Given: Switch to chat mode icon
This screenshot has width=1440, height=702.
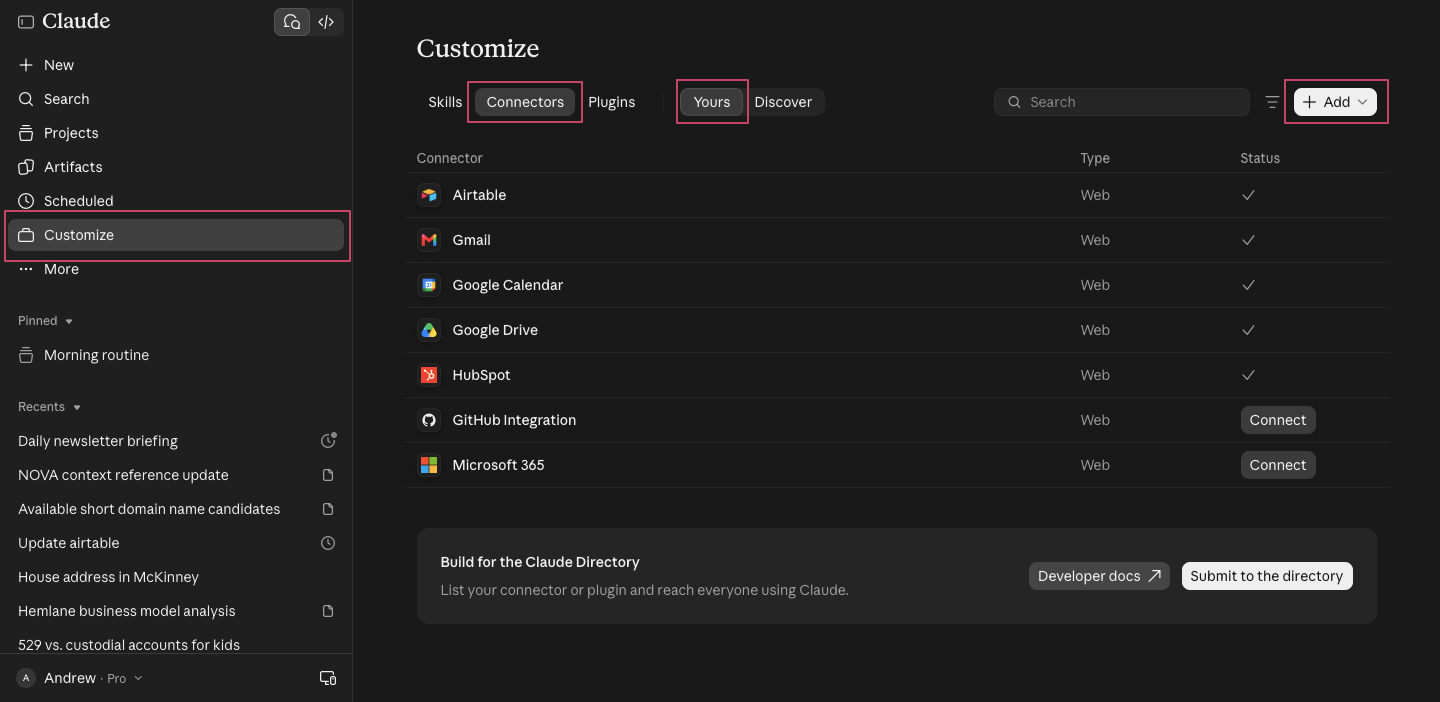Looking at the screenshot, I should click(x=292, y=22).
